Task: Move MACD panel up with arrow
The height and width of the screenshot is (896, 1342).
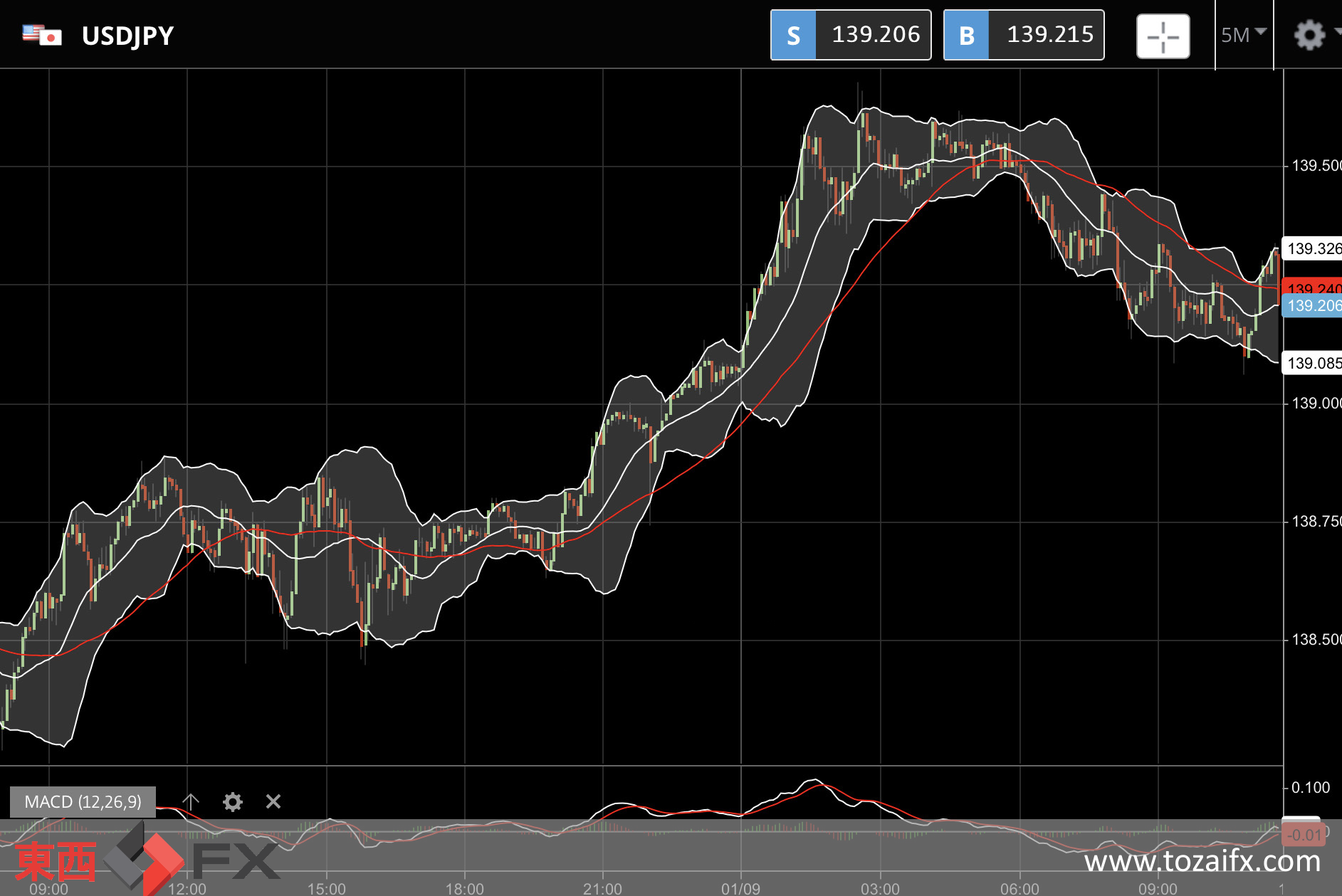Action: pyautogui.click(x=190, y=802)
